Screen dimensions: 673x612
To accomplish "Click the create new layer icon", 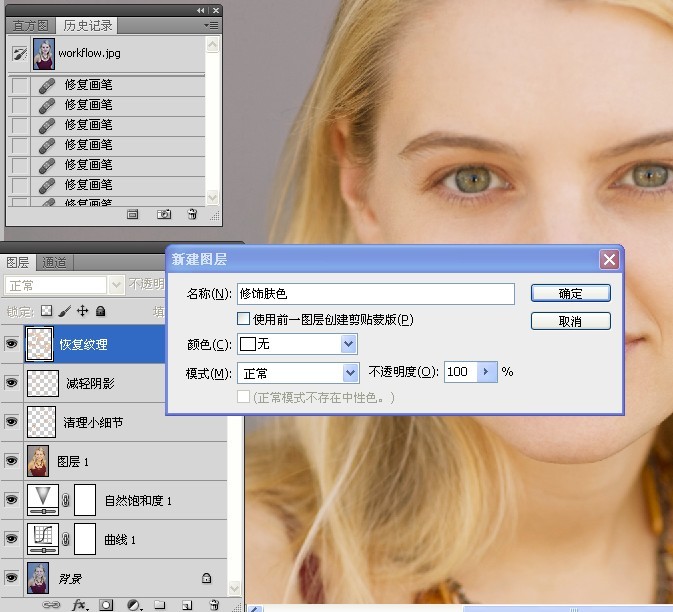I will (187, 605).
